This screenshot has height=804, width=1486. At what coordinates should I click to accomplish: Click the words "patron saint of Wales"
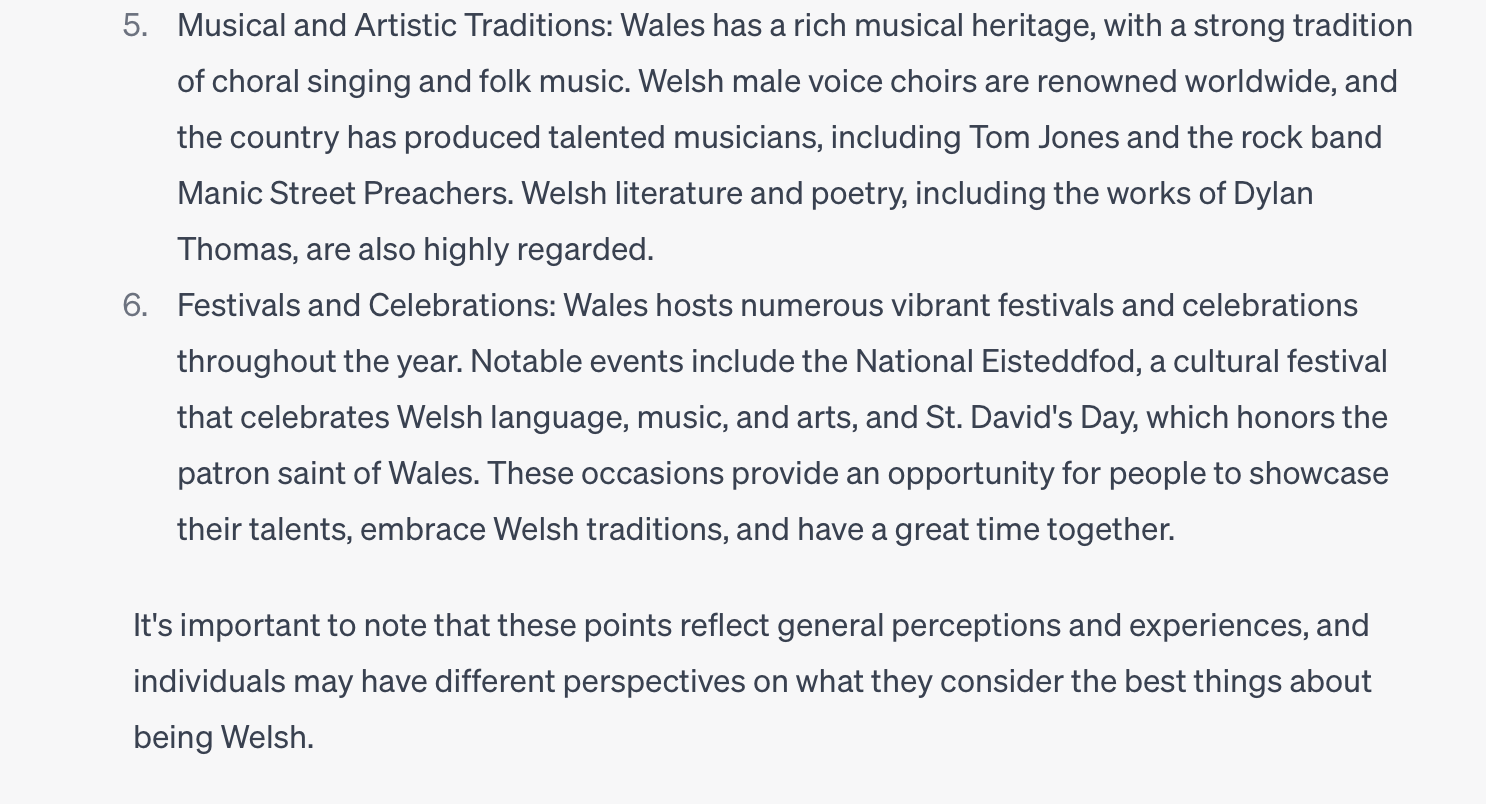point(328,474)
